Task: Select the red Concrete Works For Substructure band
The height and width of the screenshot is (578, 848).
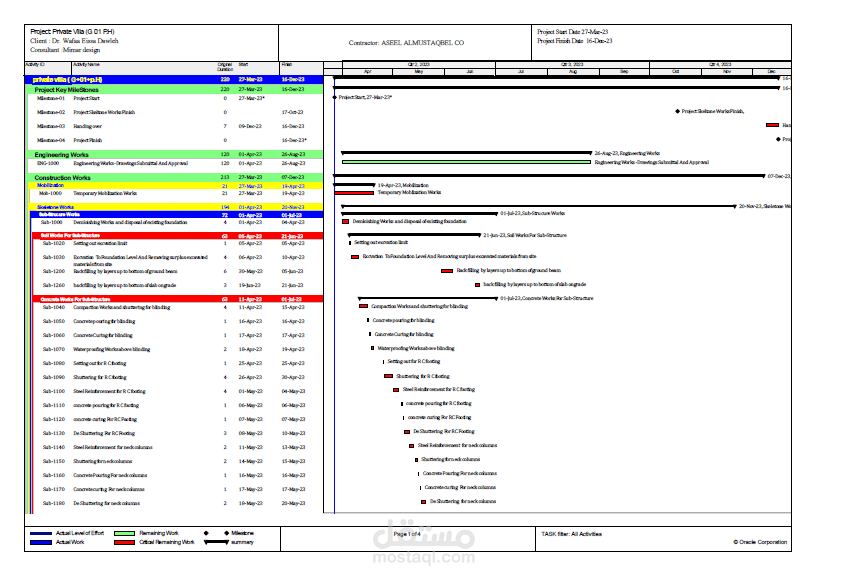Action: click(178, 299)
